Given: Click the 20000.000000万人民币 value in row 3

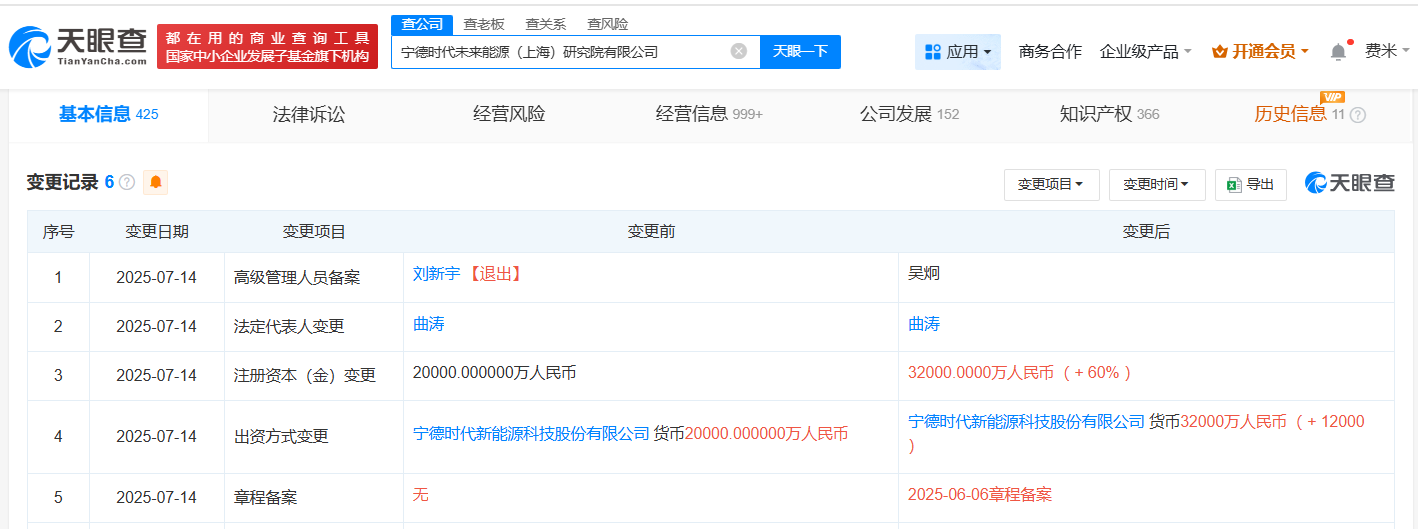Looking at the screenshot, I should pos(494,372).
